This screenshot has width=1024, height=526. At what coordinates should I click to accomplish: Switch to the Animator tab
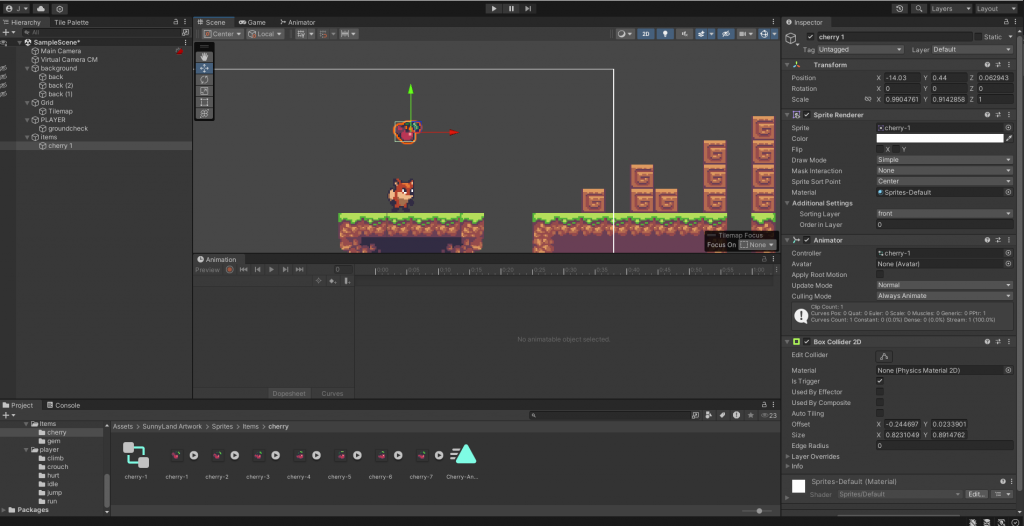[x=297, y=22]
